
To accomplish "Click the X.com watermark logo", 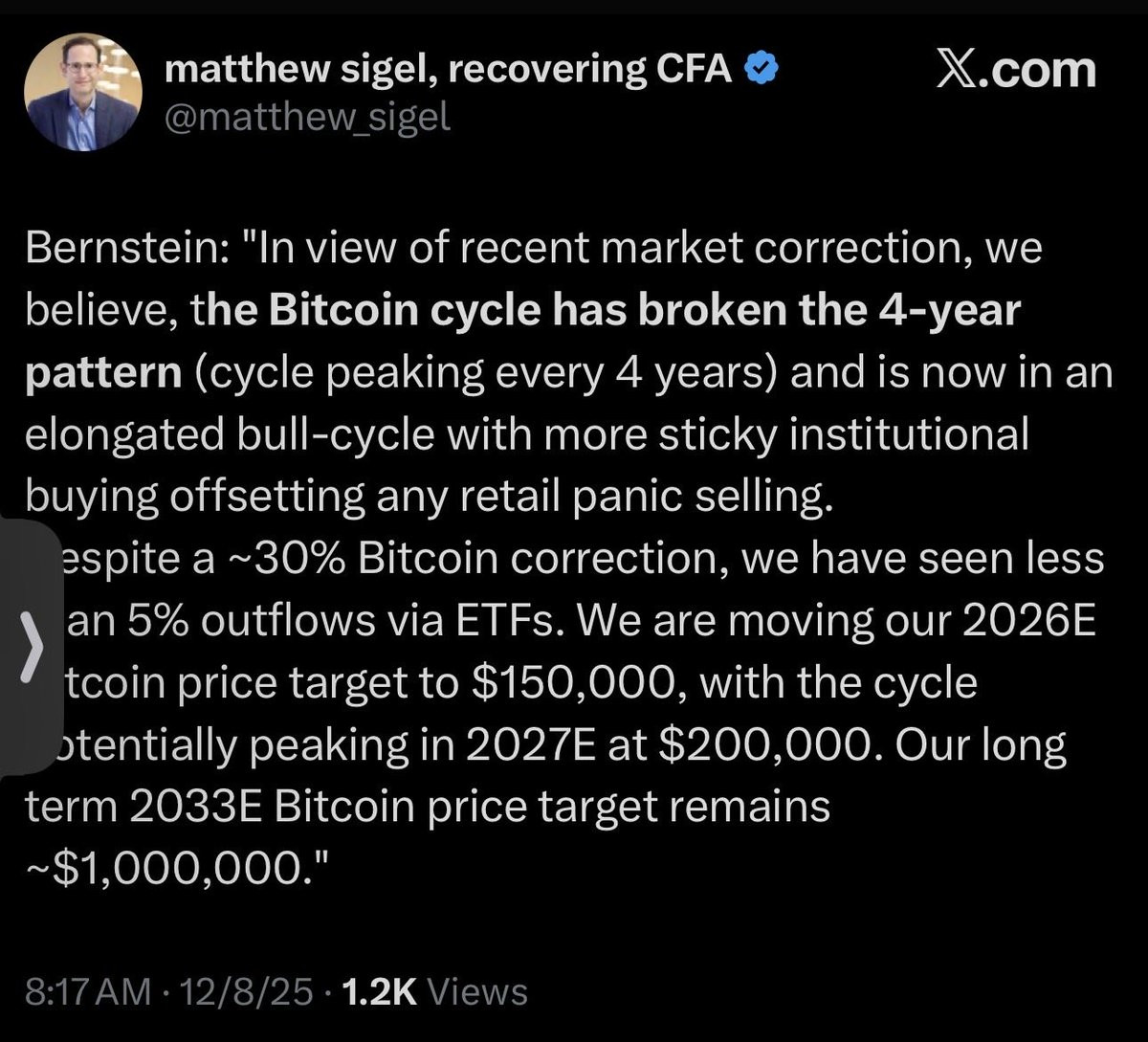I will [1015, 69].
